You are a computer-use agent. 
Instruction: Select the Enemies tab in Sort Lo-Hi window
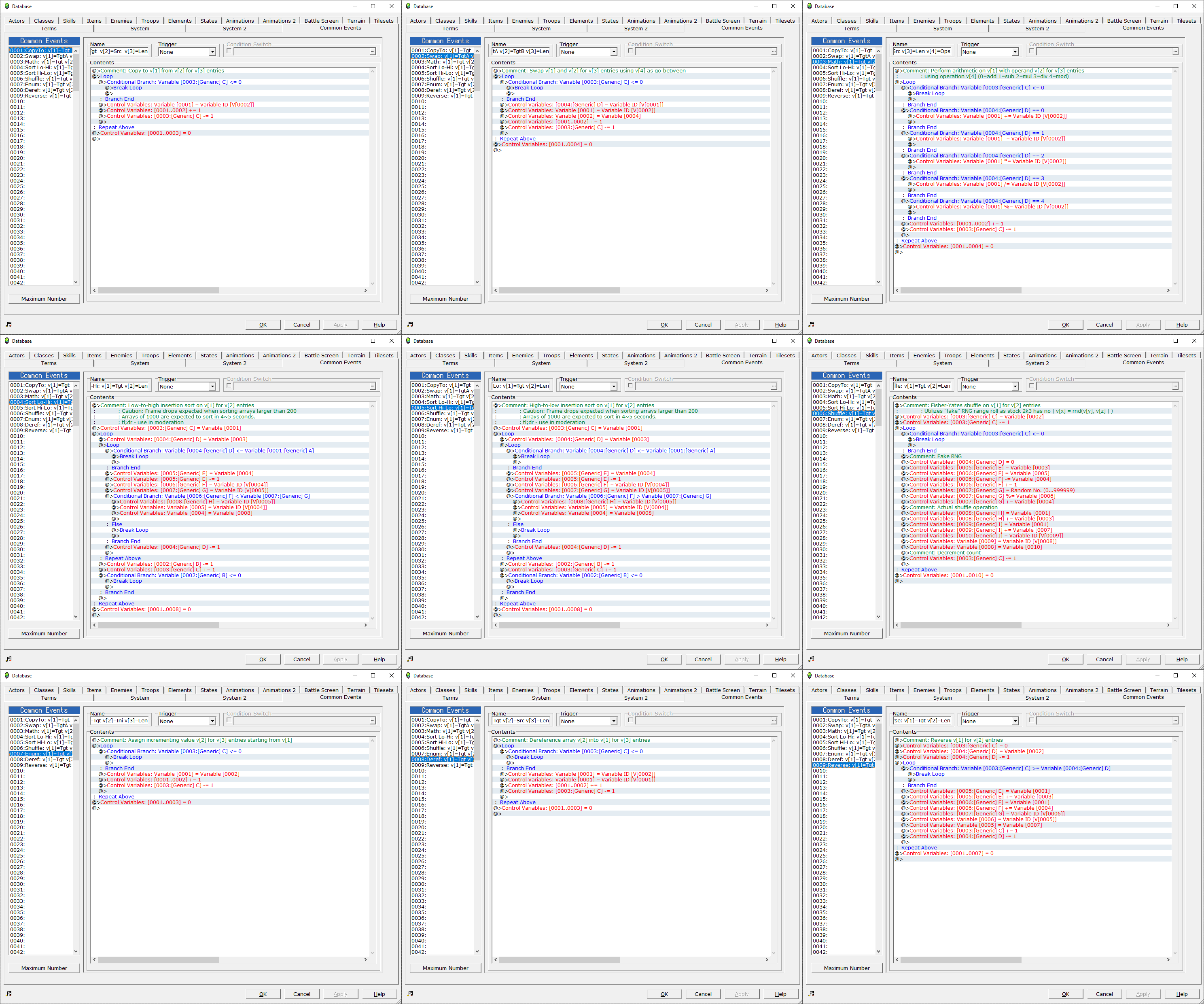click(x=121, y=355)
